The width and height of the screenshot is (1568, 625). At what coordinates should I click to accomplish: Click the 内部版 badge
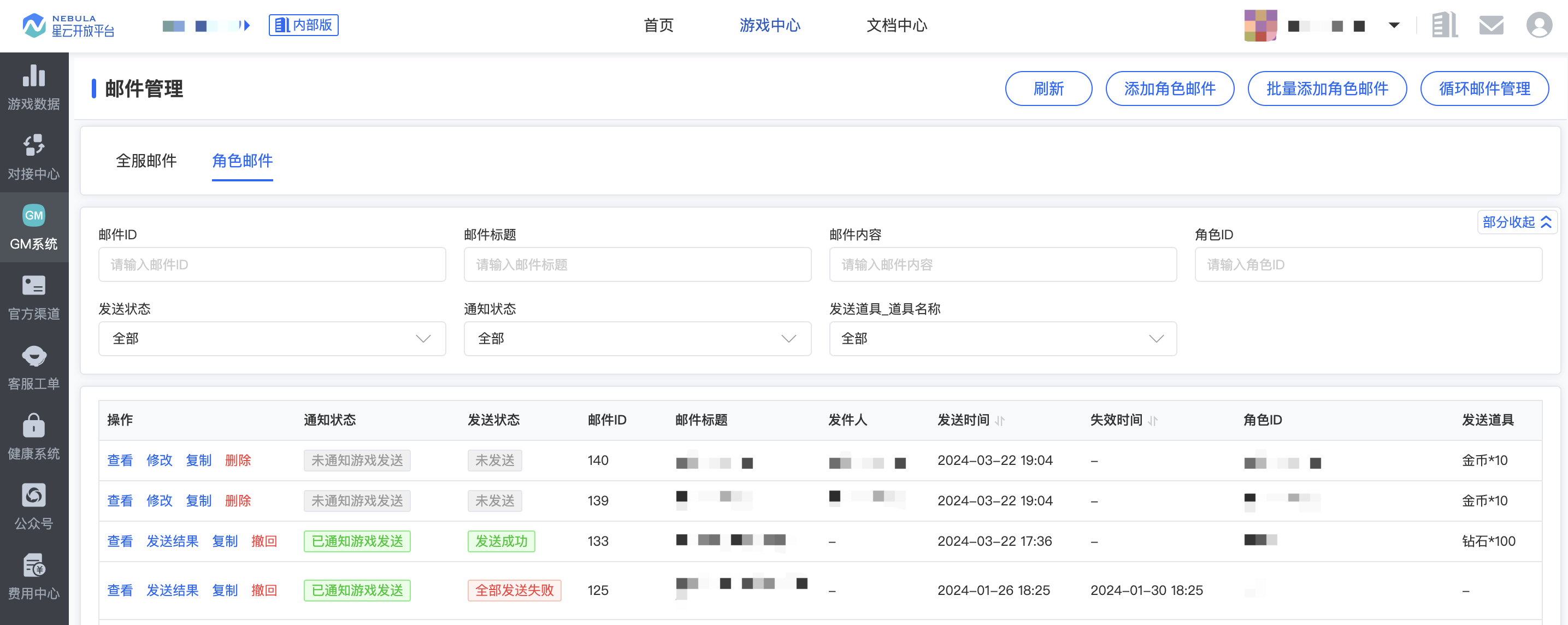[x=303, y=25]
